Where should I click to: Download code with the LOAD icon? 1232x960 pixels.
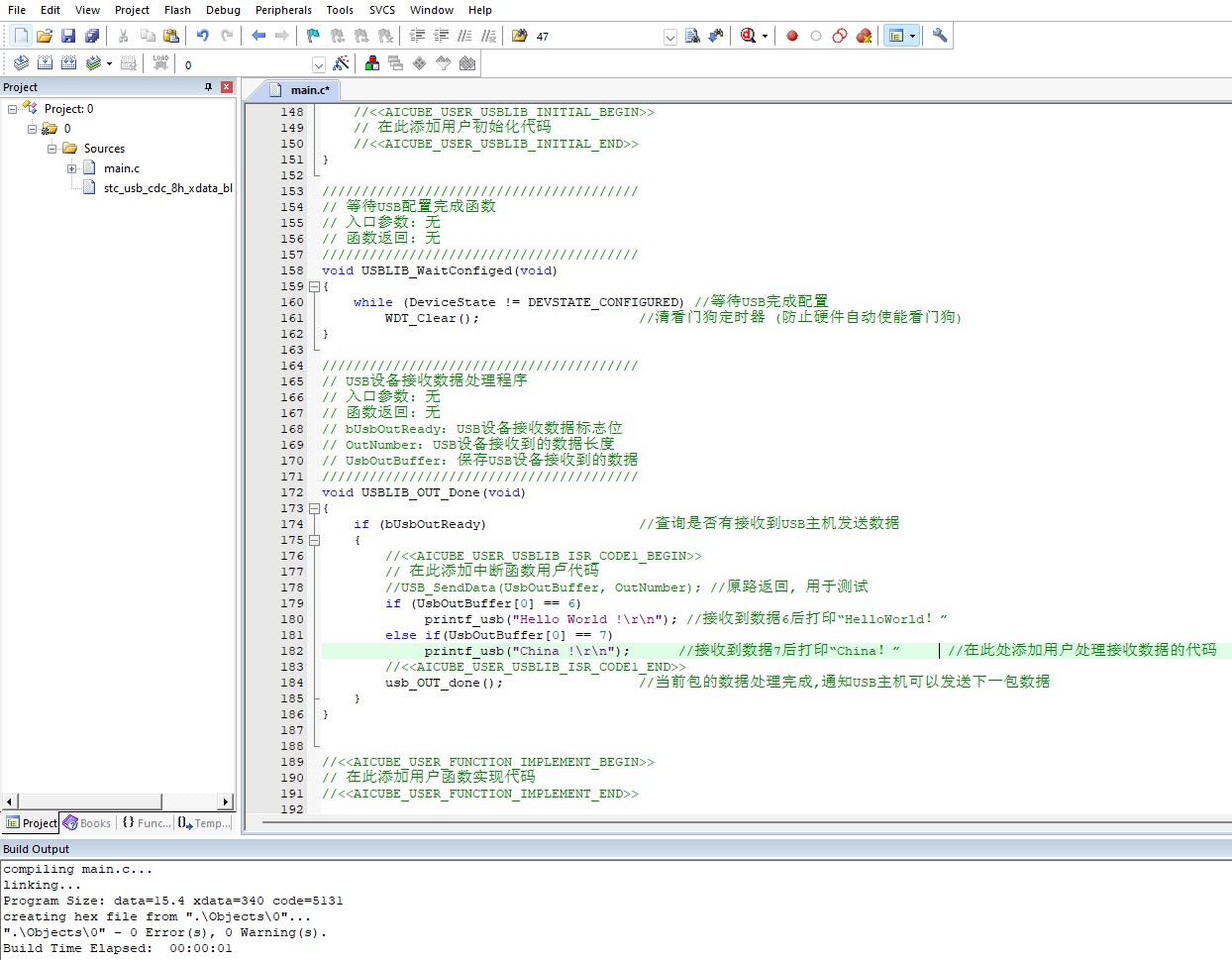pos(160,63)
